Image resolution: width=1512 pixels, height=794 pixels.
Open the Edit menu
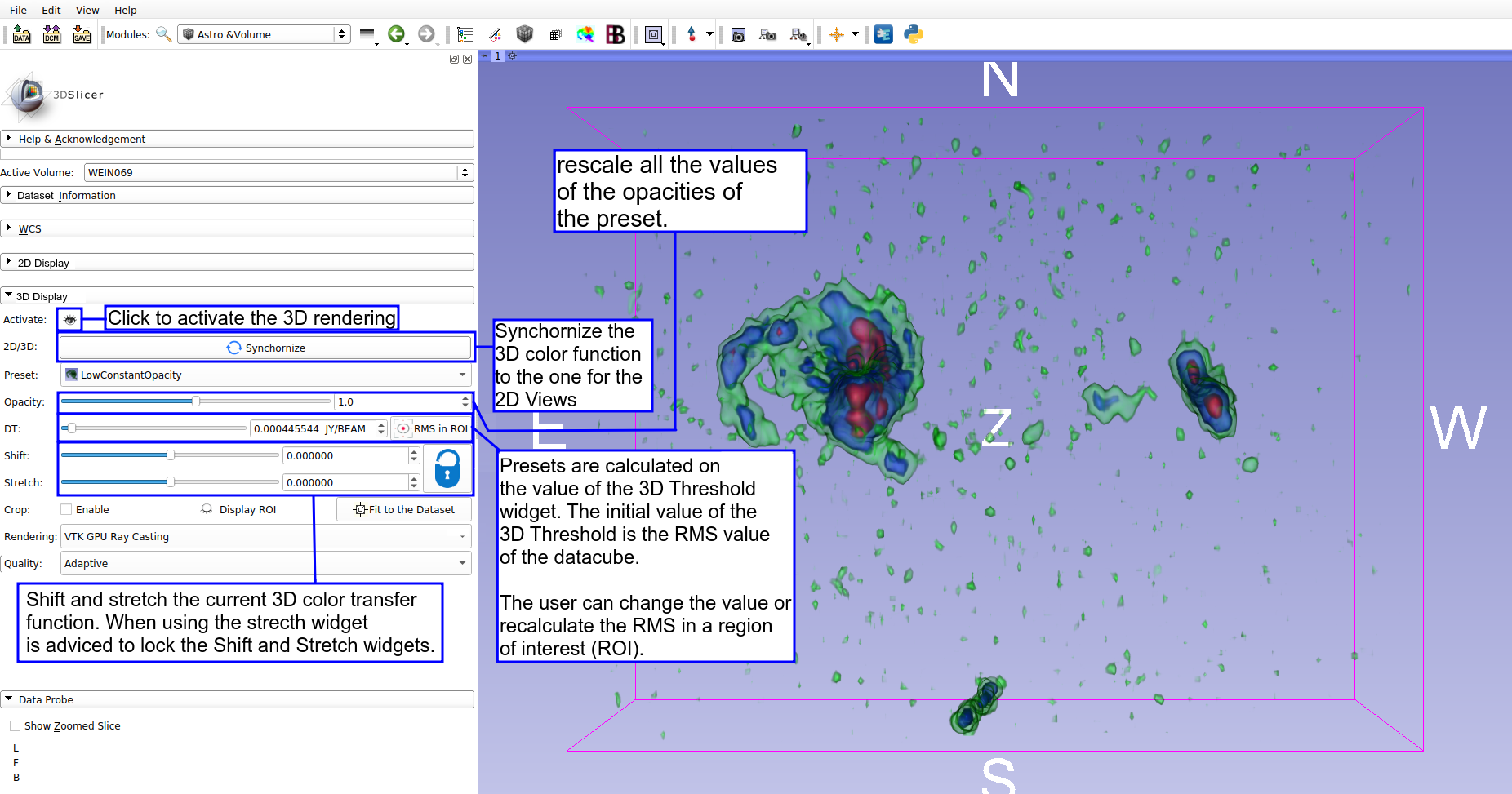[x=51, y=10]
